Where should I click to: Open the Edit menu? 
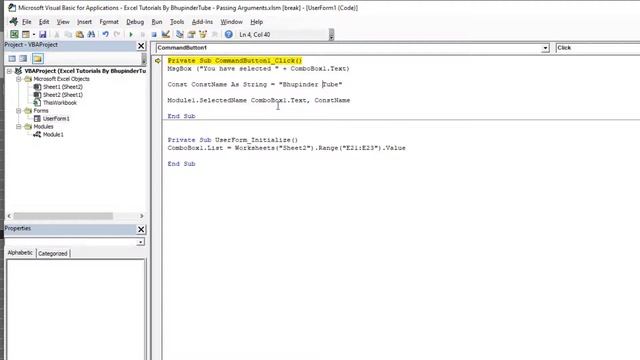point(44,22)
